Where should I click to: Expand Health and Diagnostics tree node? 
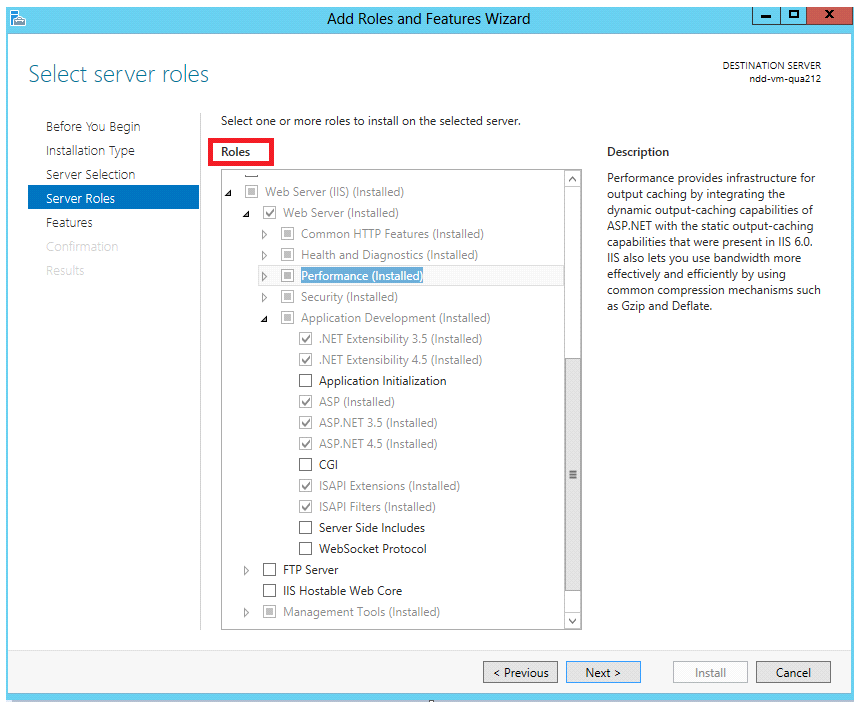(x=265, y=255)
